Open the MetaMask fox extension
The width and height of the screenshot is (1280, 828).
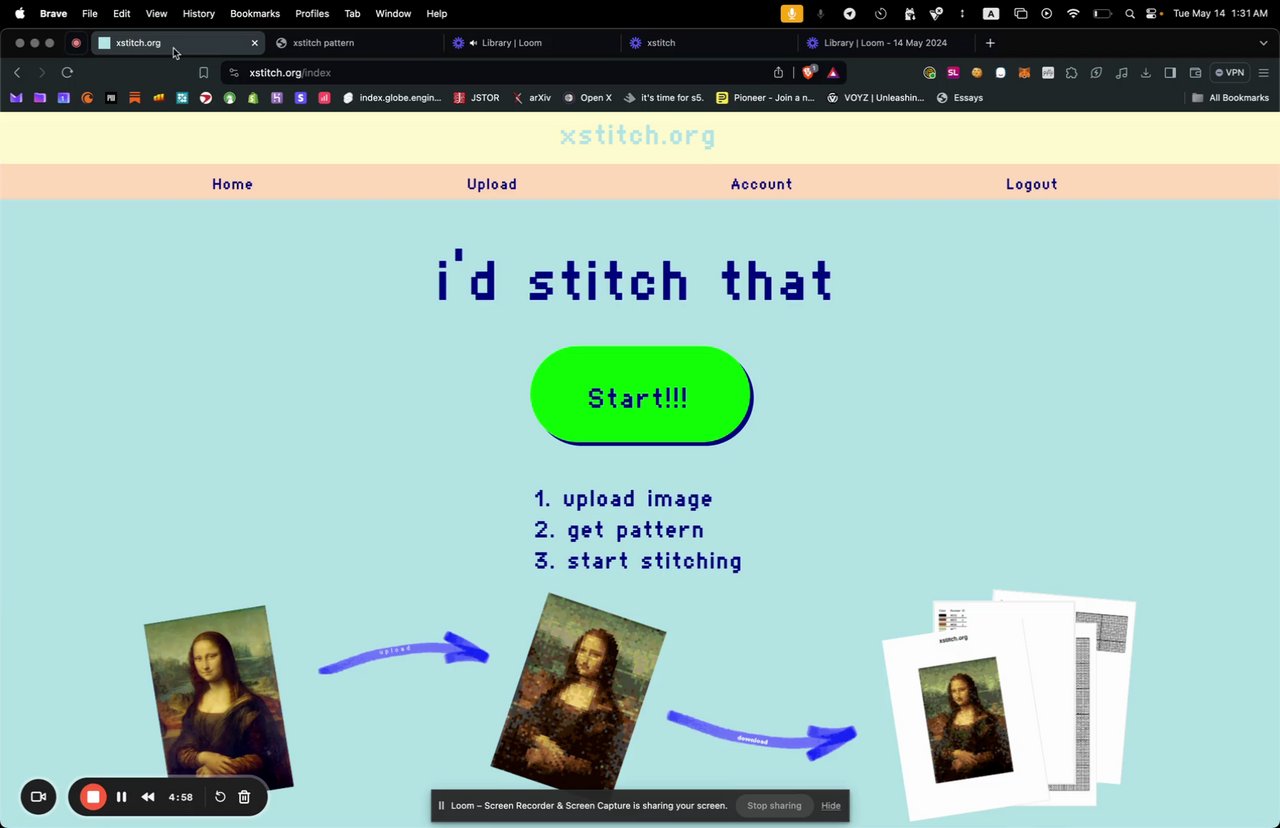1024,72
